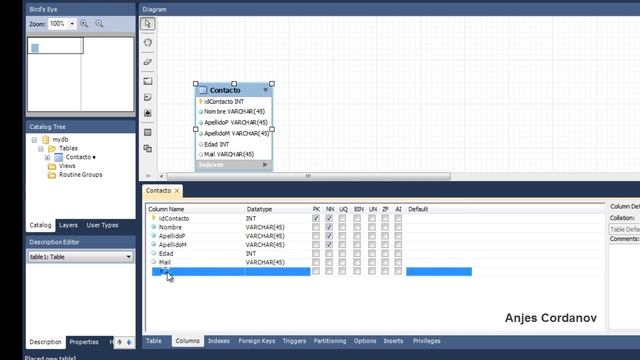Image resolution: width=640 pixels, height=360 pixels.
Task: Open the Inserts tab
Action: pyautogui.click(x=393, y=341)
